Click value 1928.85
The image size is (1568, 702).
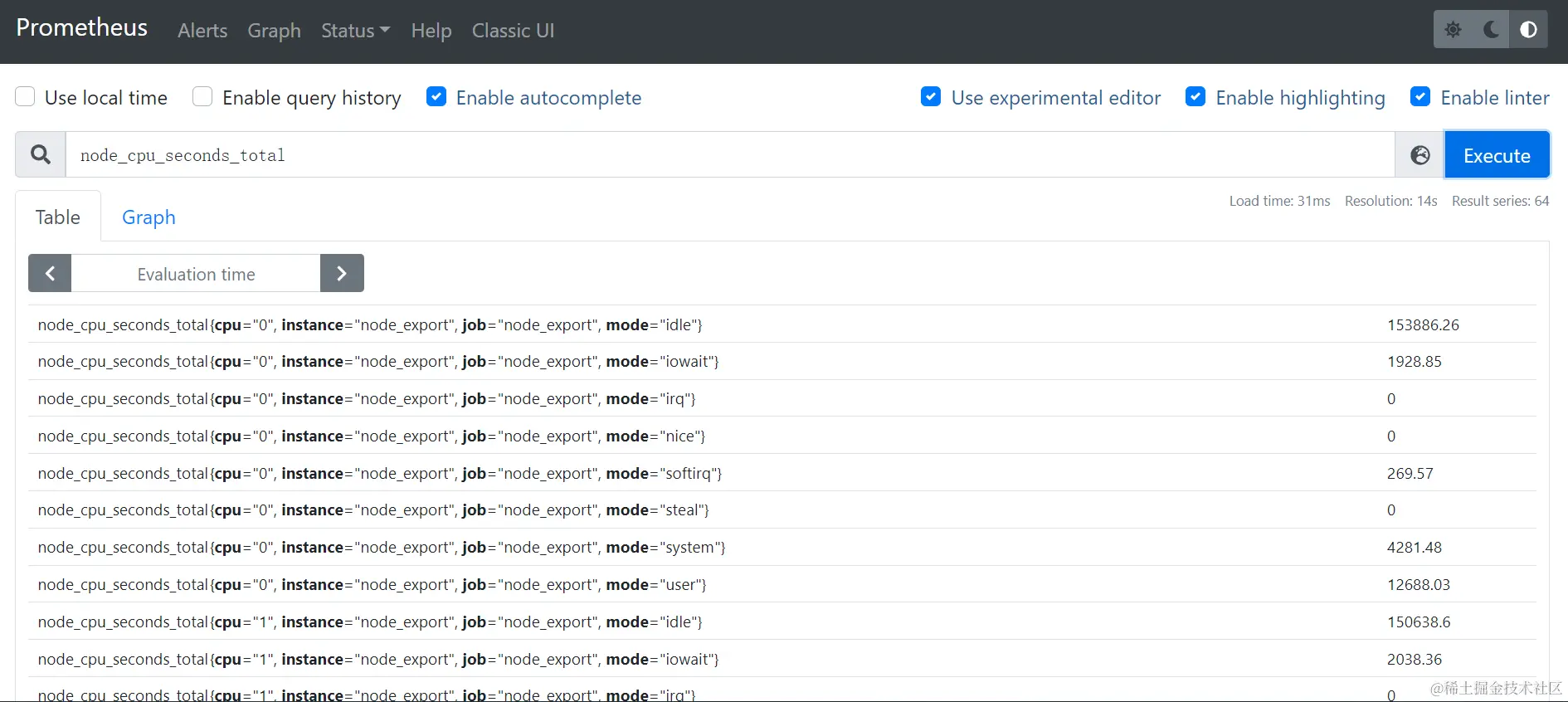pyautogui.click(x=1415, y=361)
